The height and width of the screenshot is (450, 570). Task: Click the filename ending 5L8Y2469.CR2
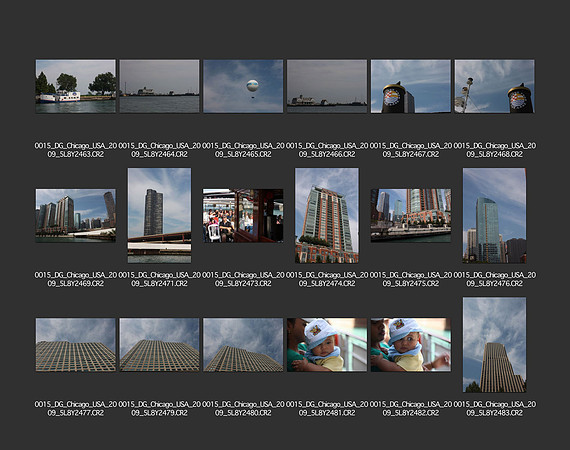(x=76, y=279)
